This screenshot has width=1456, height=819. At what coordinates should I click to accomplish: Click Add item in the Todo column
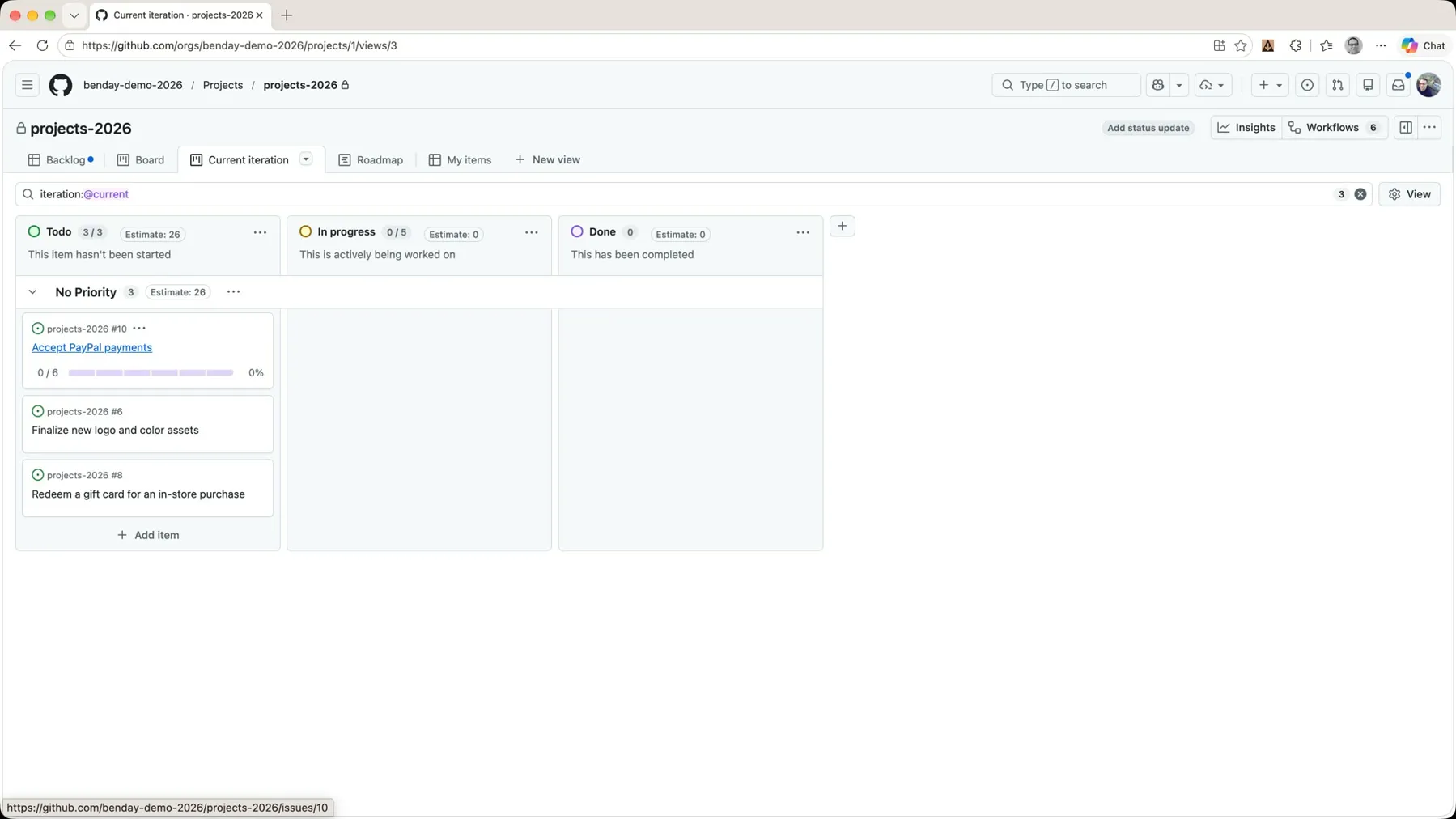tap(148, 535)
